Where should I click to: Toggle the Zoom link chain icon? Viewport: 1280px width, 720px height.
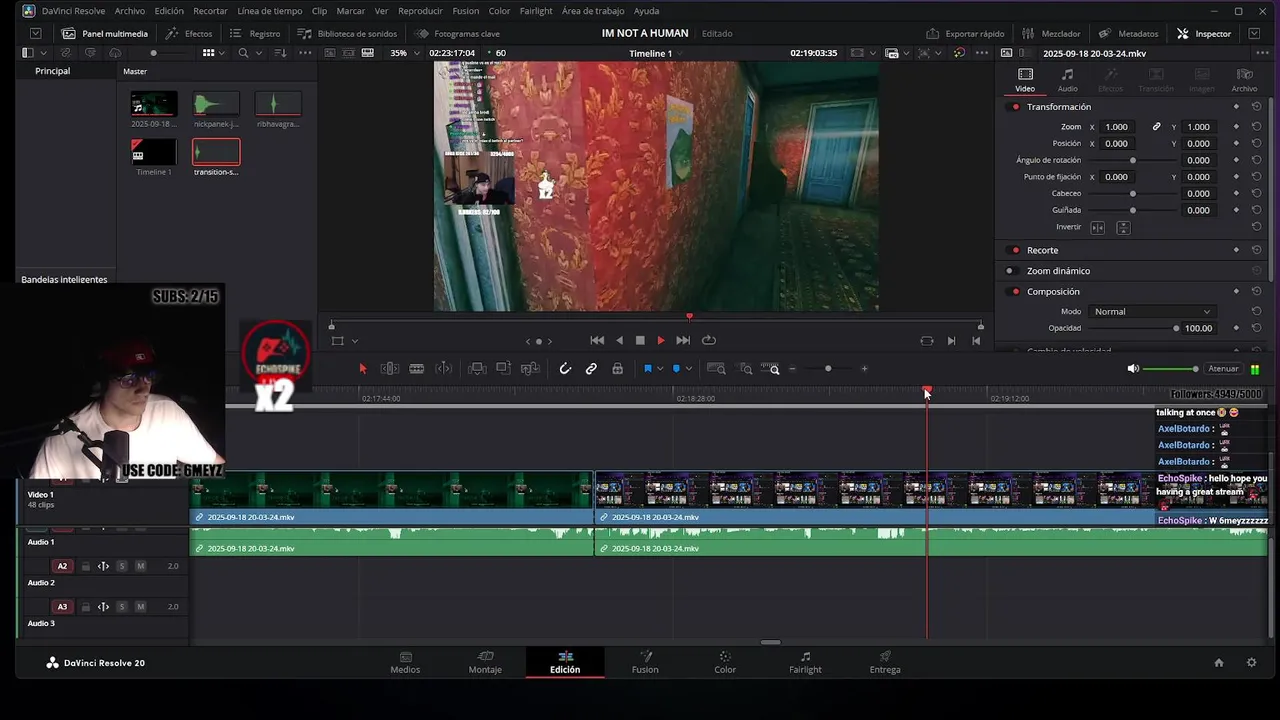coord(1156,127)
